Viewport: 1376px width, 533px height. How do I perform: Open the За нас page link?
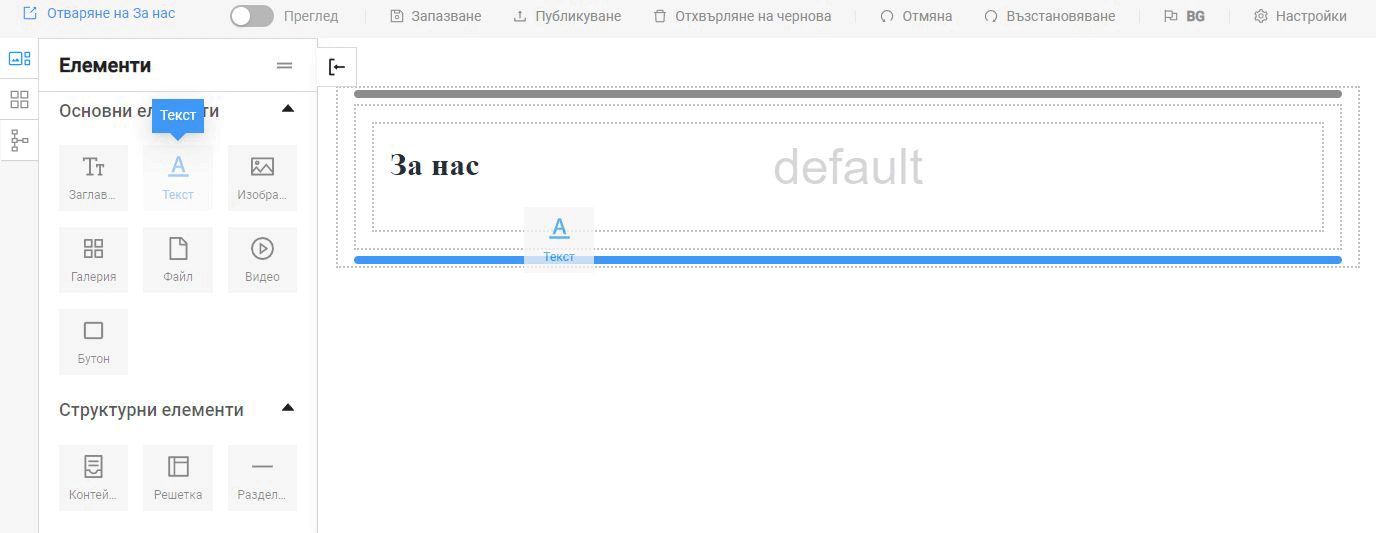coord(99,14)
